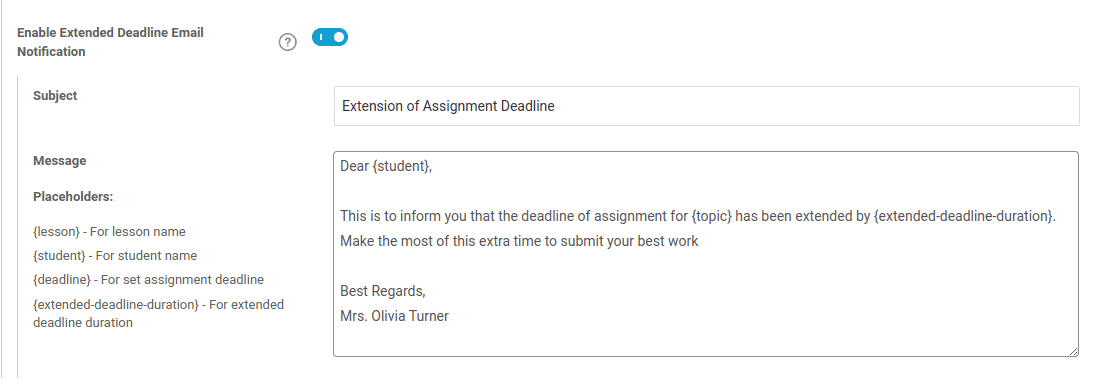Click into the Subject input field

click(706, 106)
